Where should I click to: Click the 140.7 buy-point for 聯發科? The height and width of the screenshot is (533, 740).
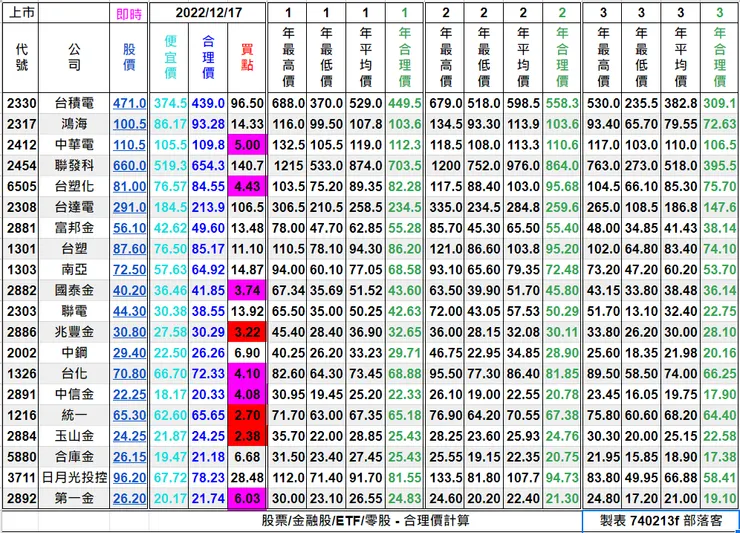pos(247,166)
